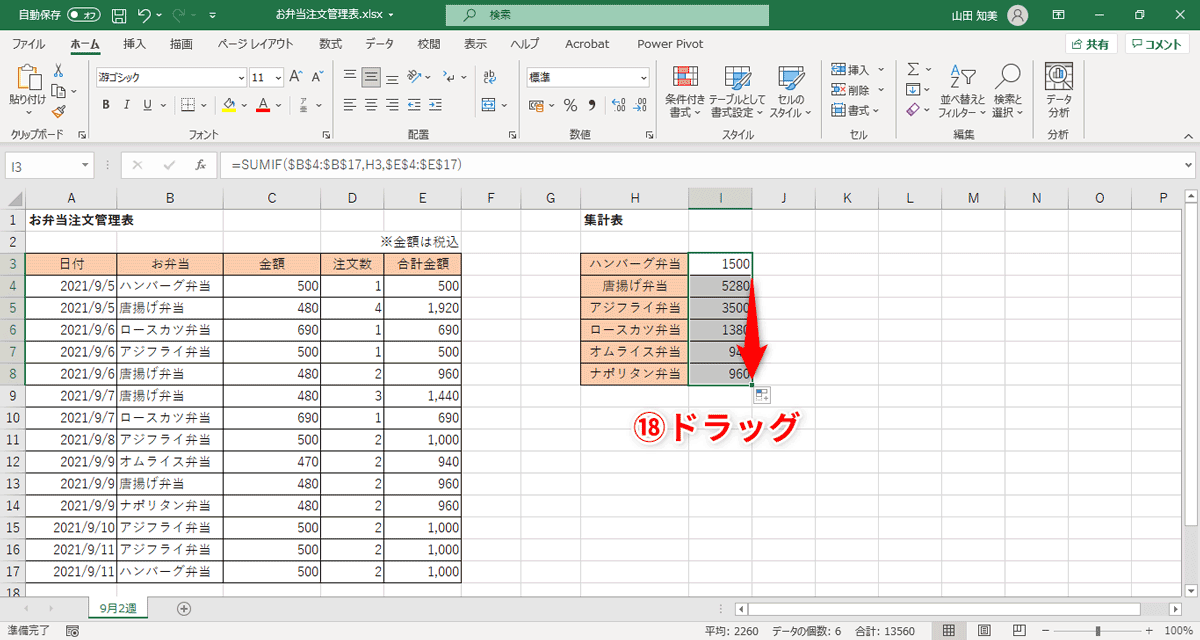Open the Name Box dropdown arrow
Image resolution: width=1200 pixels, height=640 pixels.
pos(85,165)
